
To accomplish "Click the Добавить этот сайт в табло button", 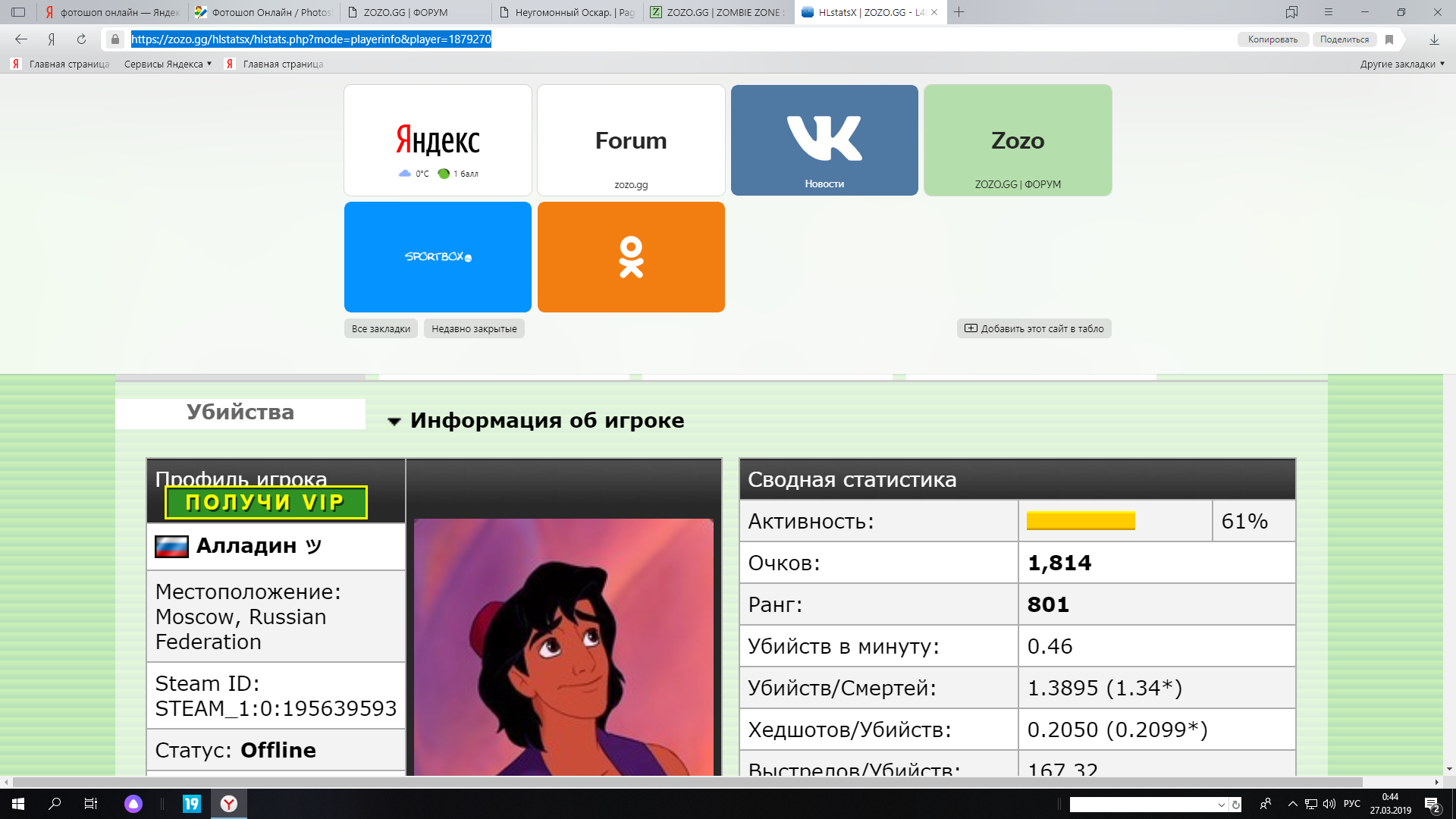I will tap(1034, 328).
